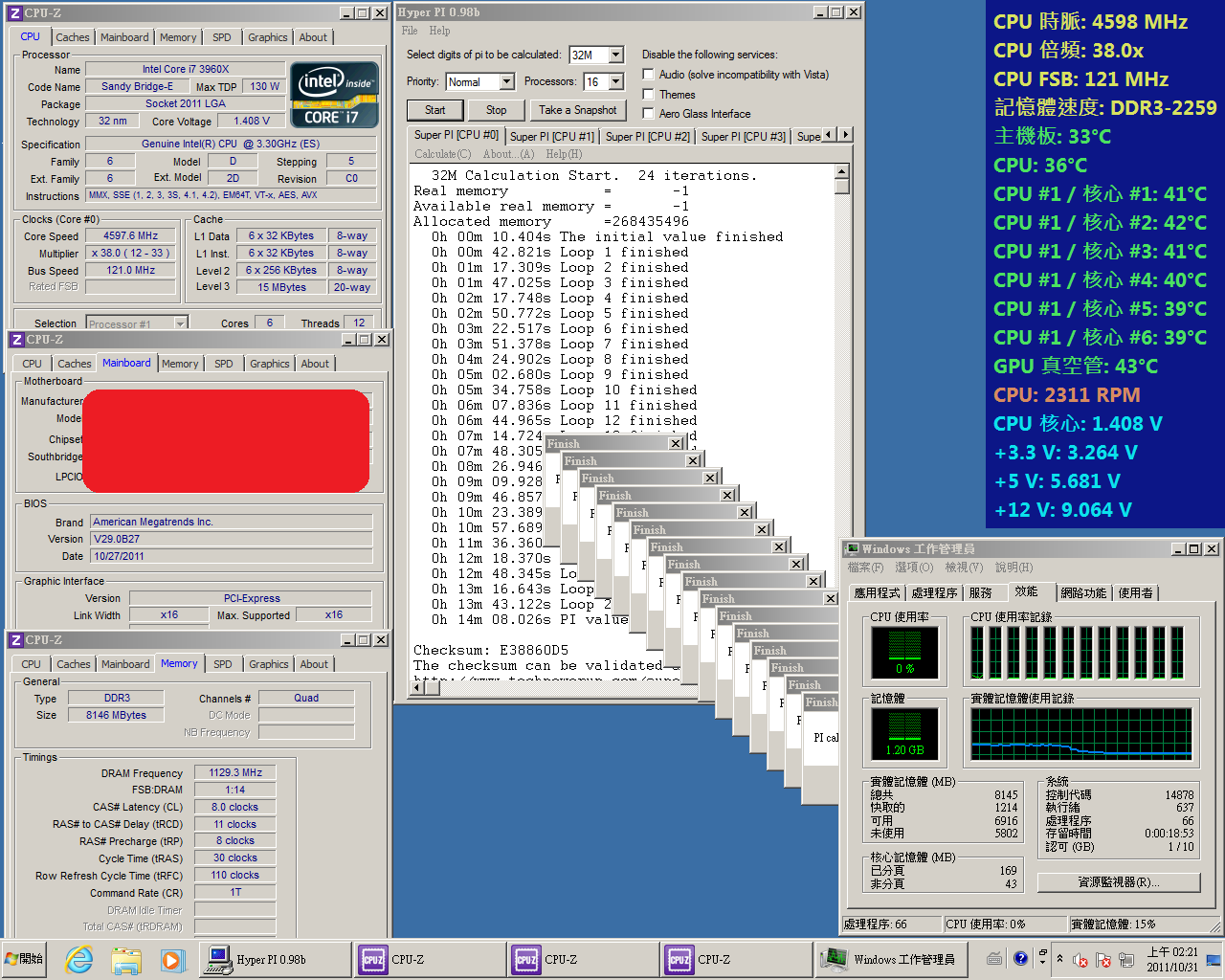This screenshot has width=1225, height=980.
Task: Tick the Themes checkbox in Hyper PI
Action: point(649,95)
